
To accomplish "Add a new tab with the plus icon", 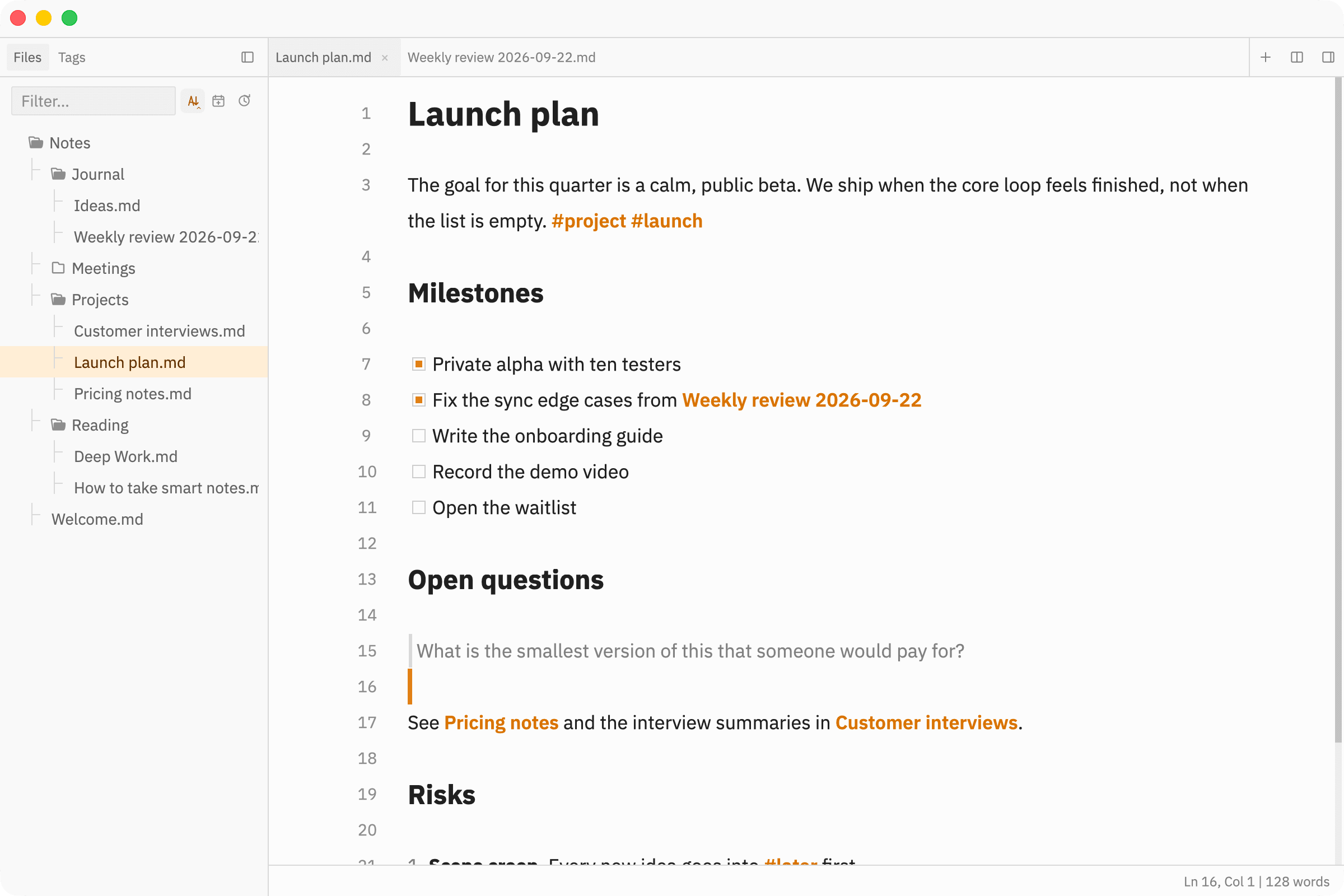I will pos(1266,57).
